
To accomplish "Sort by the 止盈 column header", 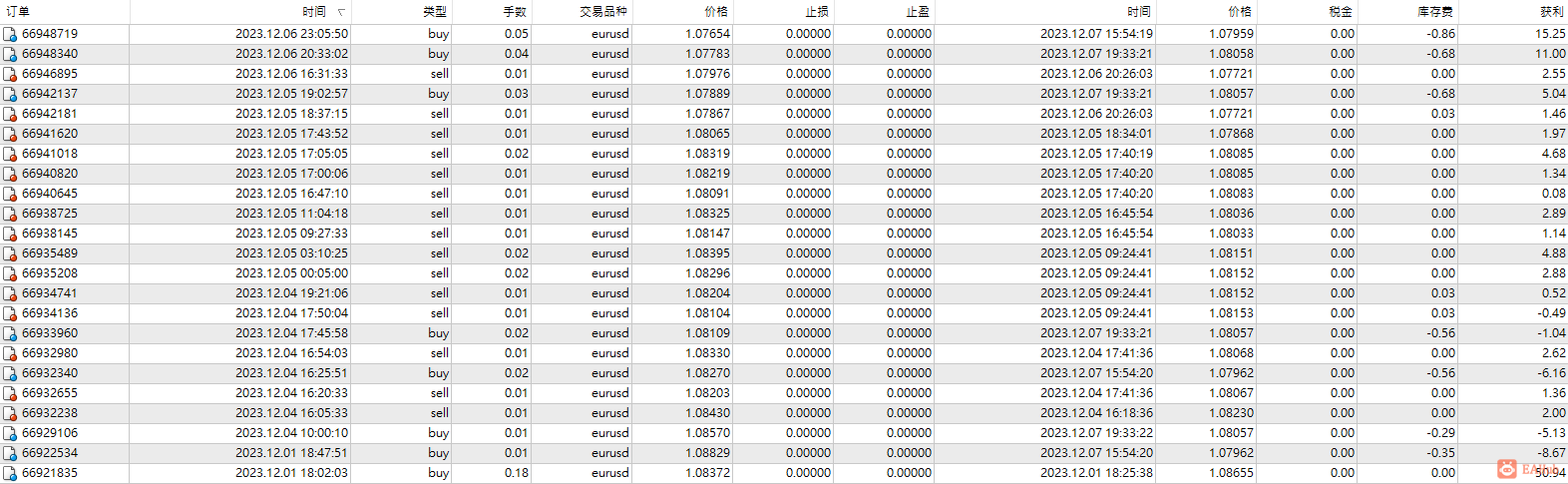I will point(919,12).
